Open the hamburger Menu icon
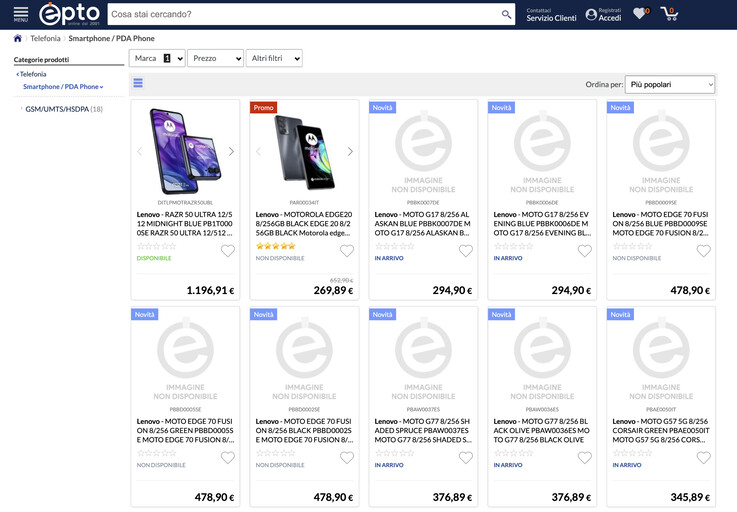The width and height of the screenshot is (737, 512). point(20,13)
